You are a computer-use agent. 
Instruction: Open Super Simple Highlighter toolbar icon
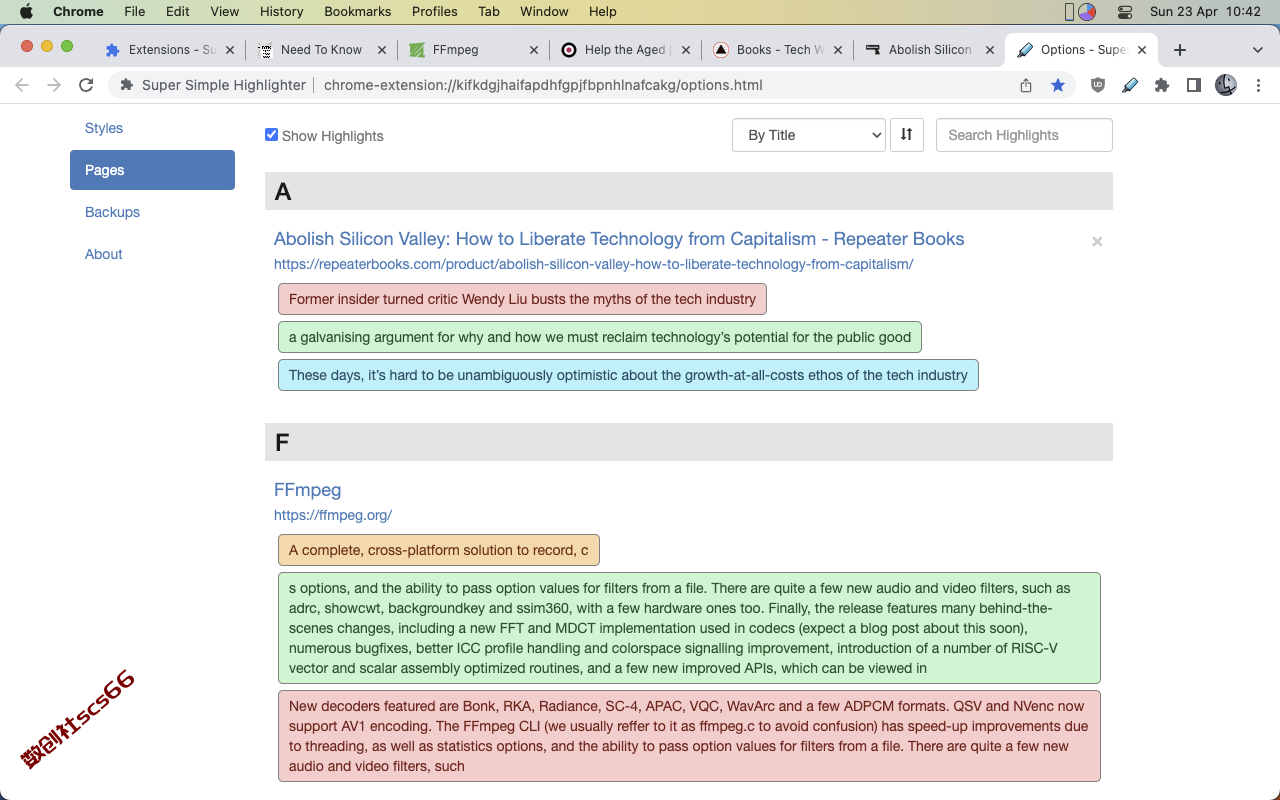click(x=1130, y=85)
